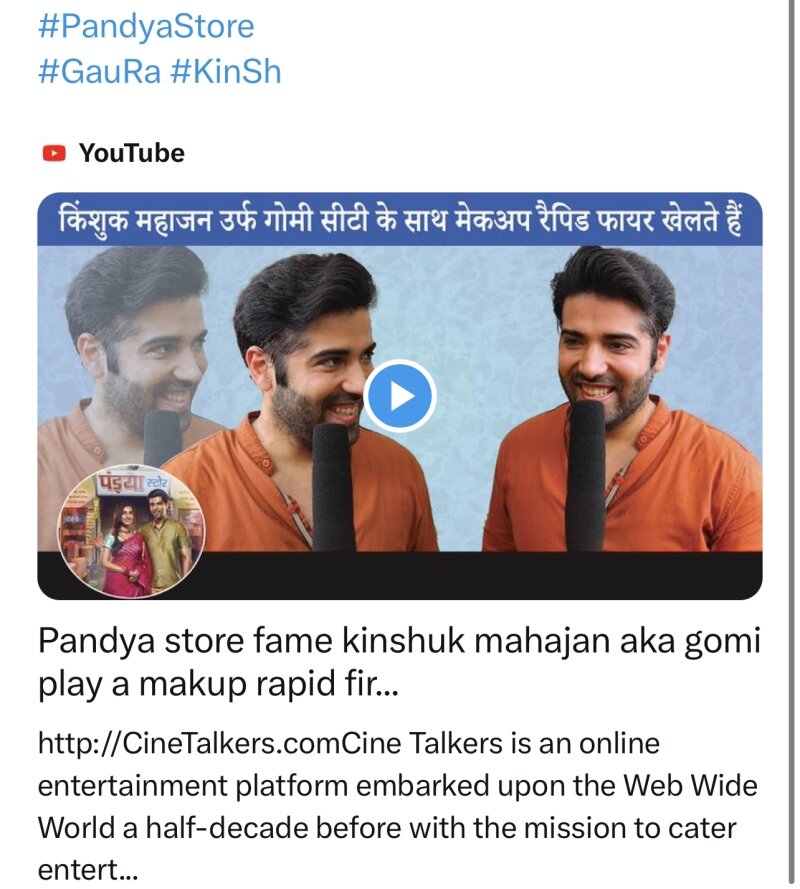The width and height of the screenshot is (800, 889).
Task: Click the truncated 'entert...' description ending
Action: pyautogui.click(x=88, y=870)
